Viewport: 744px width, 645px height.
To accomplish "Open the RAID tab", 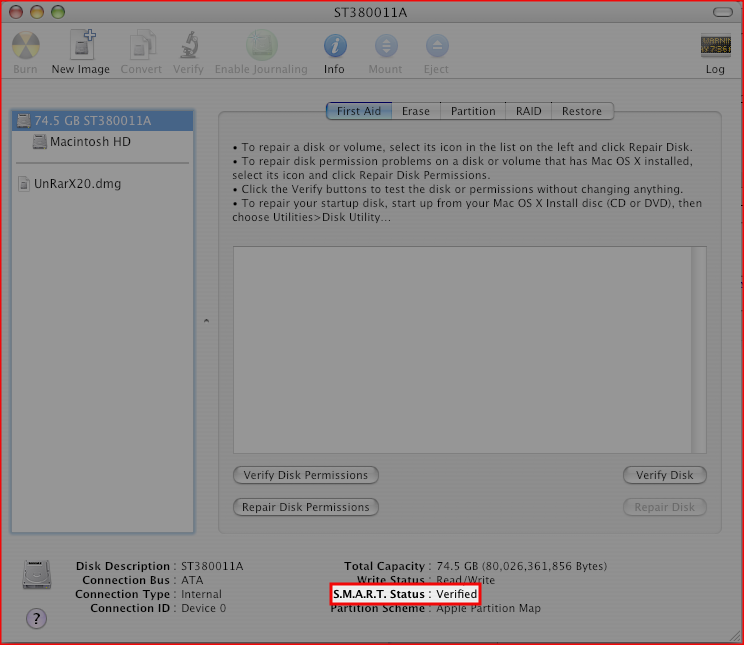I will pyautogui.click(x=529, y=111).
